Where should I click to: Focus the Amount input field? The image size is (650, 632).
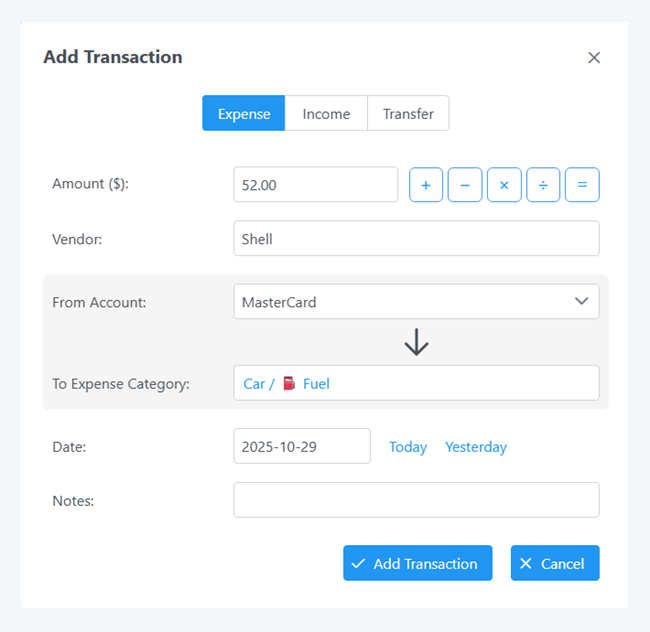point(315,185)
